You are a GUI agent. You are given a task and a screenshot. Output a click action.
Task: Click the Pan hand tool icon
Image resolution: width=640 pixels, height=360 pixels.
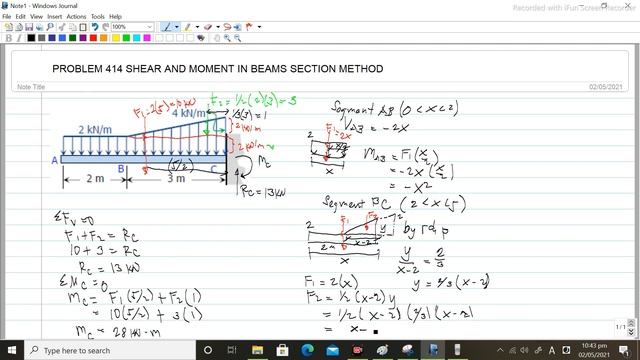(x=217, y=38)
